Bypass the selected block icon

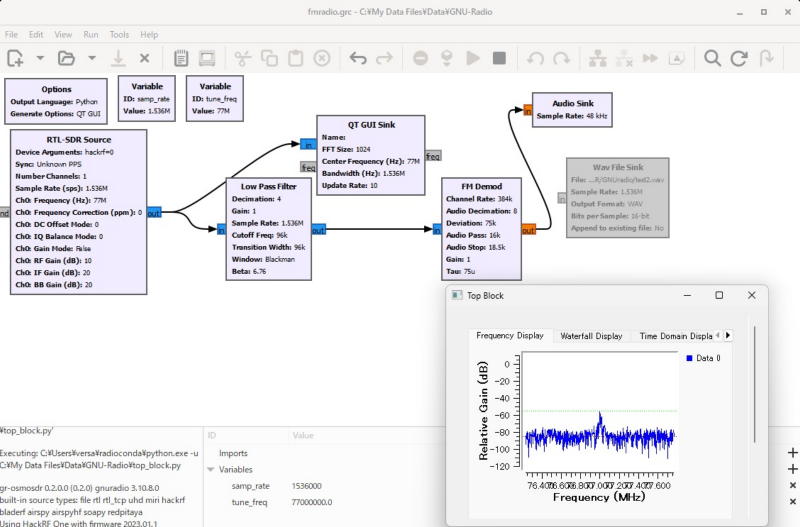pyautogui.click(x=650, y=58)
